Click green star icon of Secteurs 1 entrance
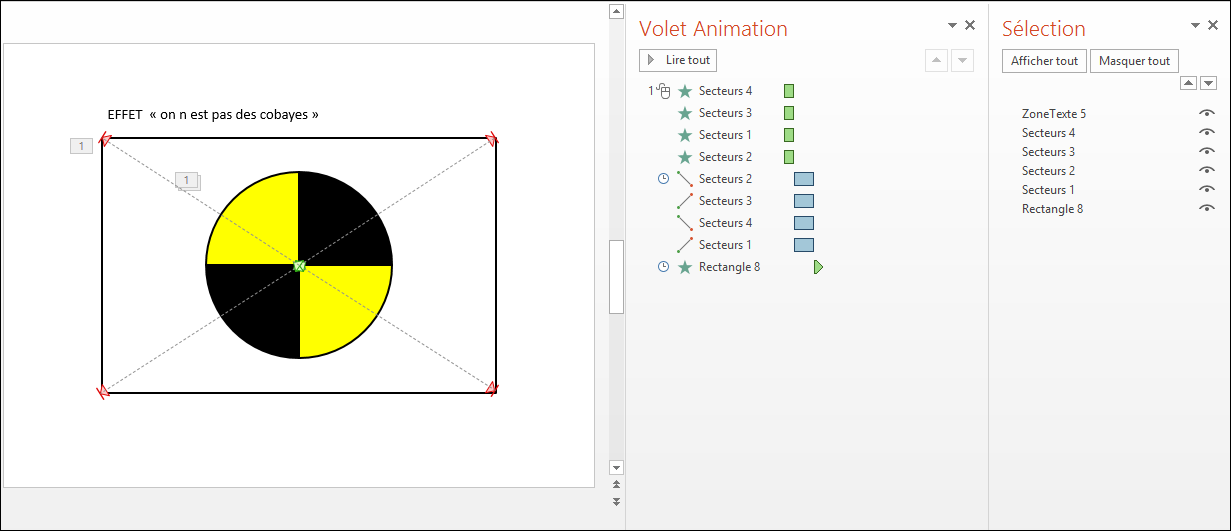Image resolution: width=1231 pixels, height=531 pixels. coord(685,135)
